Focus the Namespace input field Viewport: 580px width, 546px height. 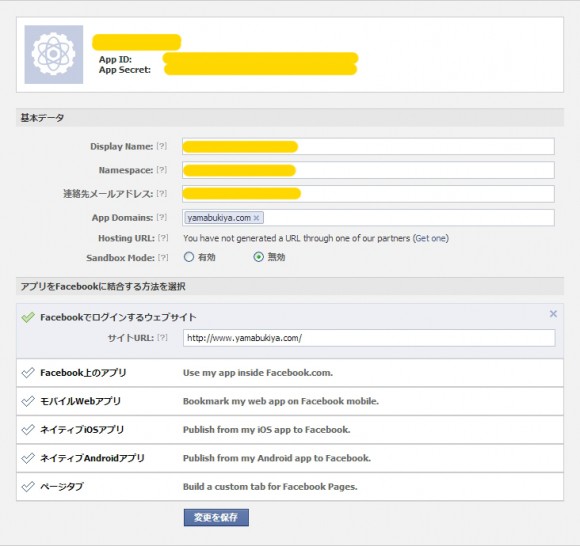368,170
